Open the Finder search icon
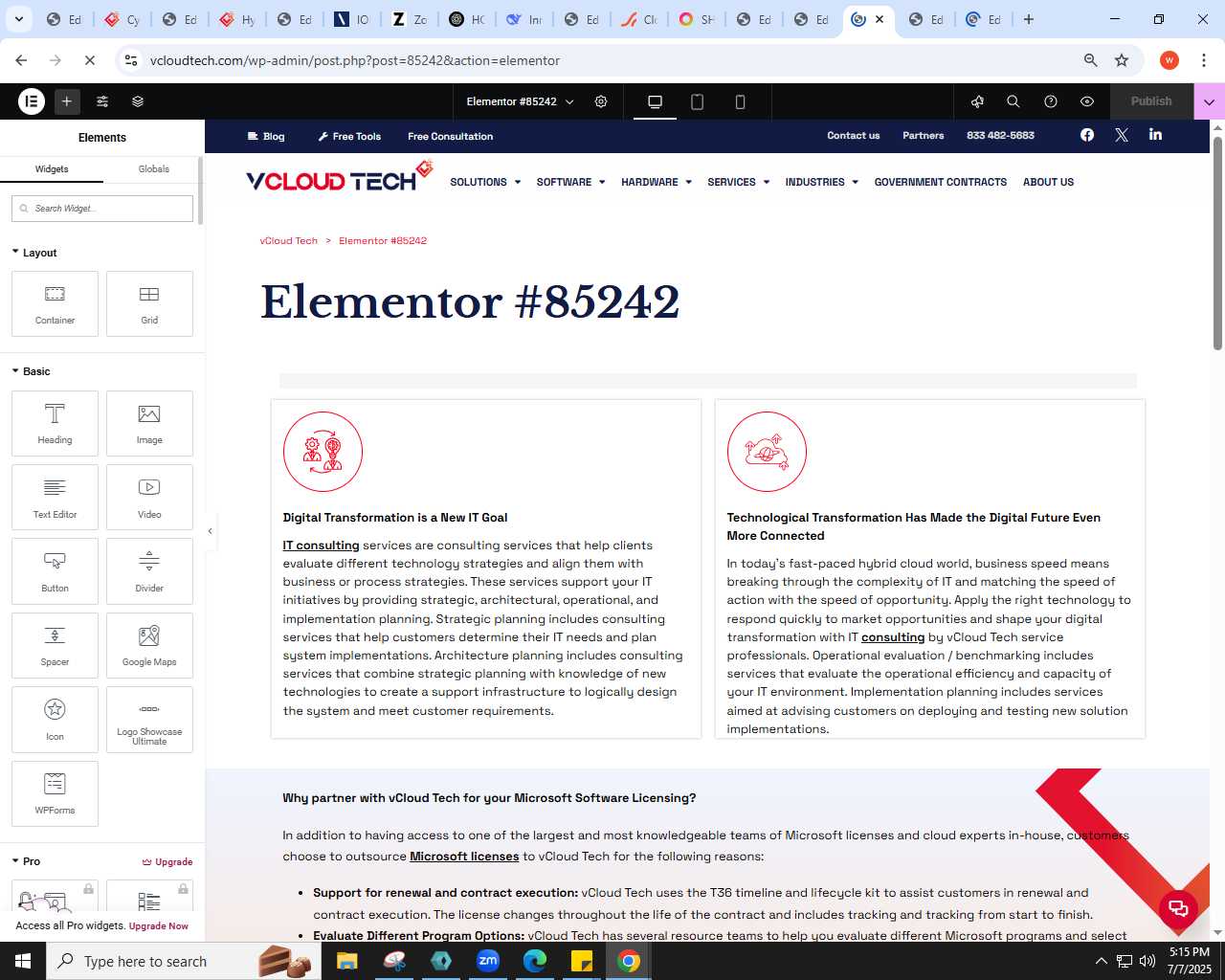This screenshot has width=1225, height=980. [1013, 101]
